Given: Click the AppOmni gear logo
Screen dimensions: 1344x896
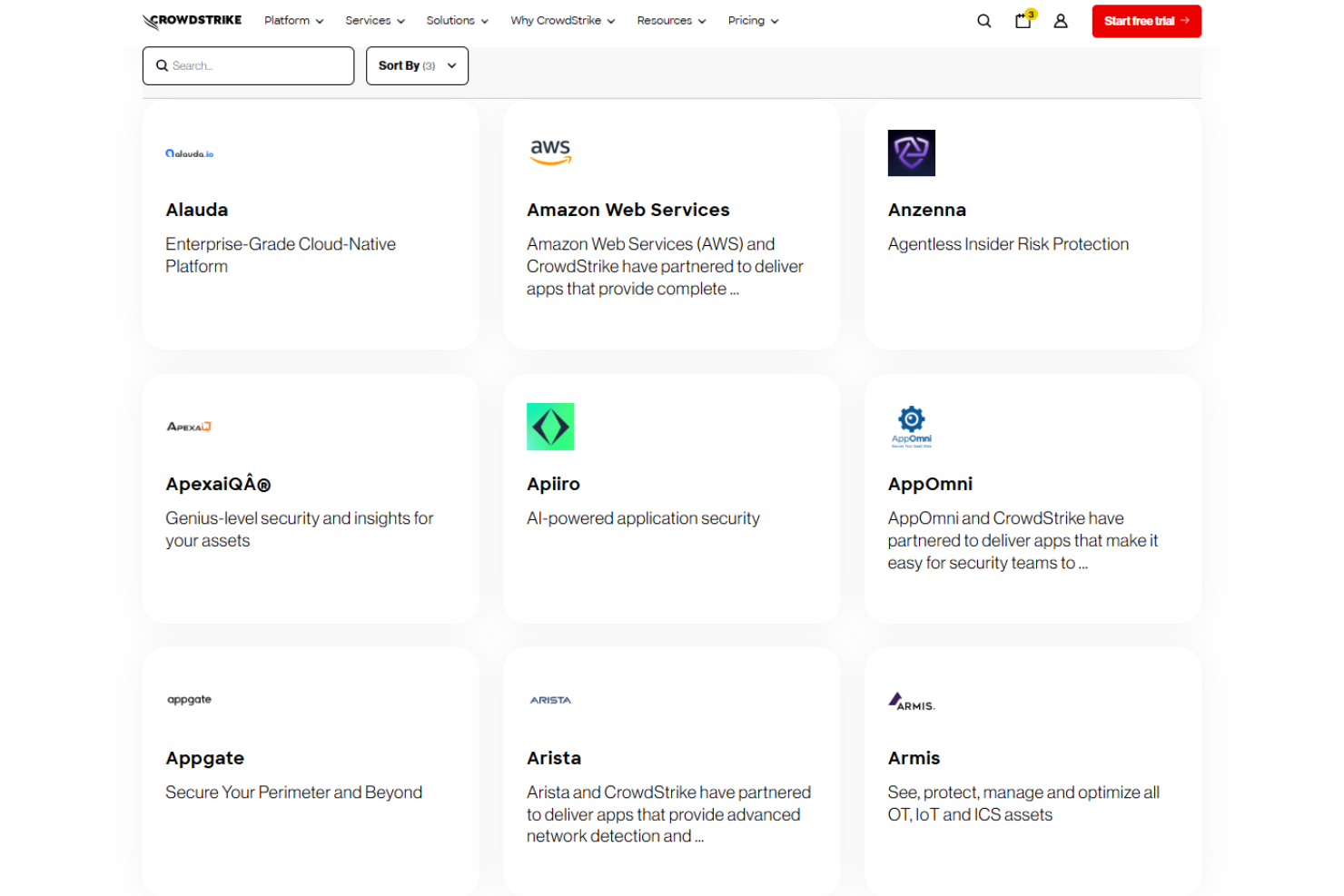Looking at the screenshot, I should [x=911, y=426].
